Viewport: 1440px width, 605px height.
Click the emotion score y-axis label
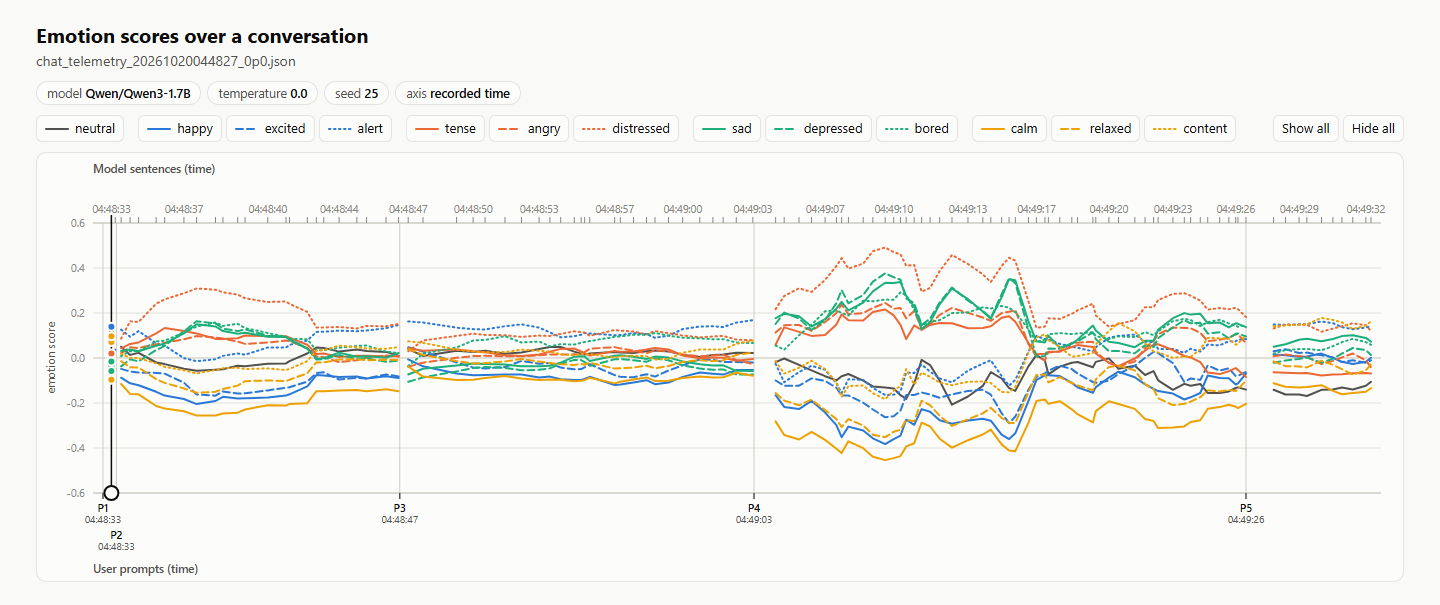[x=52, y=358]
